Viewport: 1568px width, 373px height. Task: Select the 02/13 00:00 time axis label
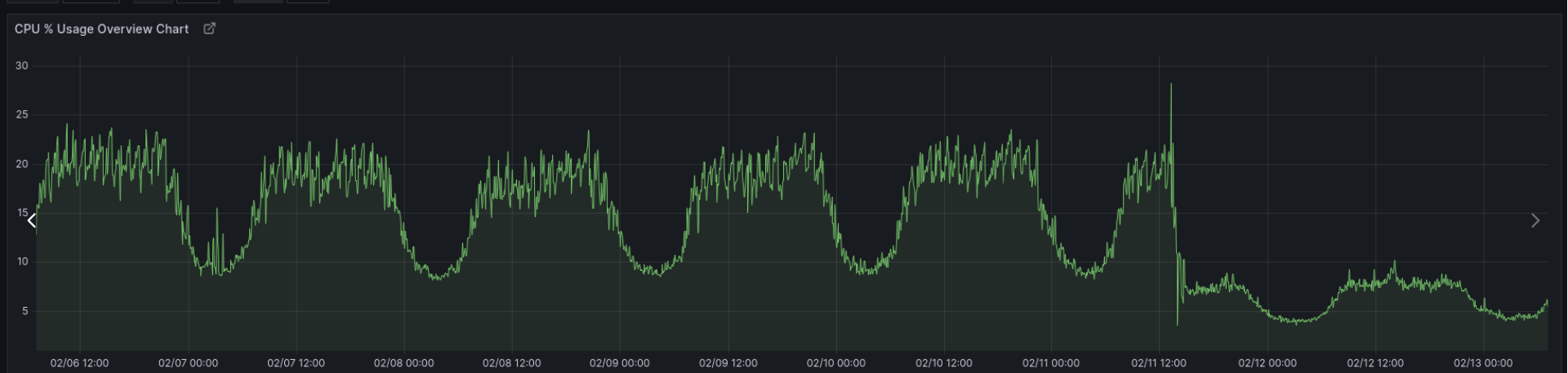[1483, 362]
